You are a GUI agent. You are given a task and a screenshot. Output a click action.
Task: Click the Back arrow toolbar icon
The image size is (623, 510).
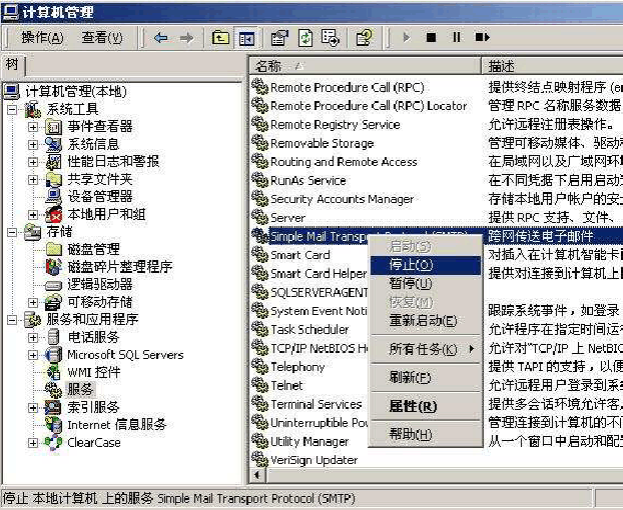click(x=161, y=38)
